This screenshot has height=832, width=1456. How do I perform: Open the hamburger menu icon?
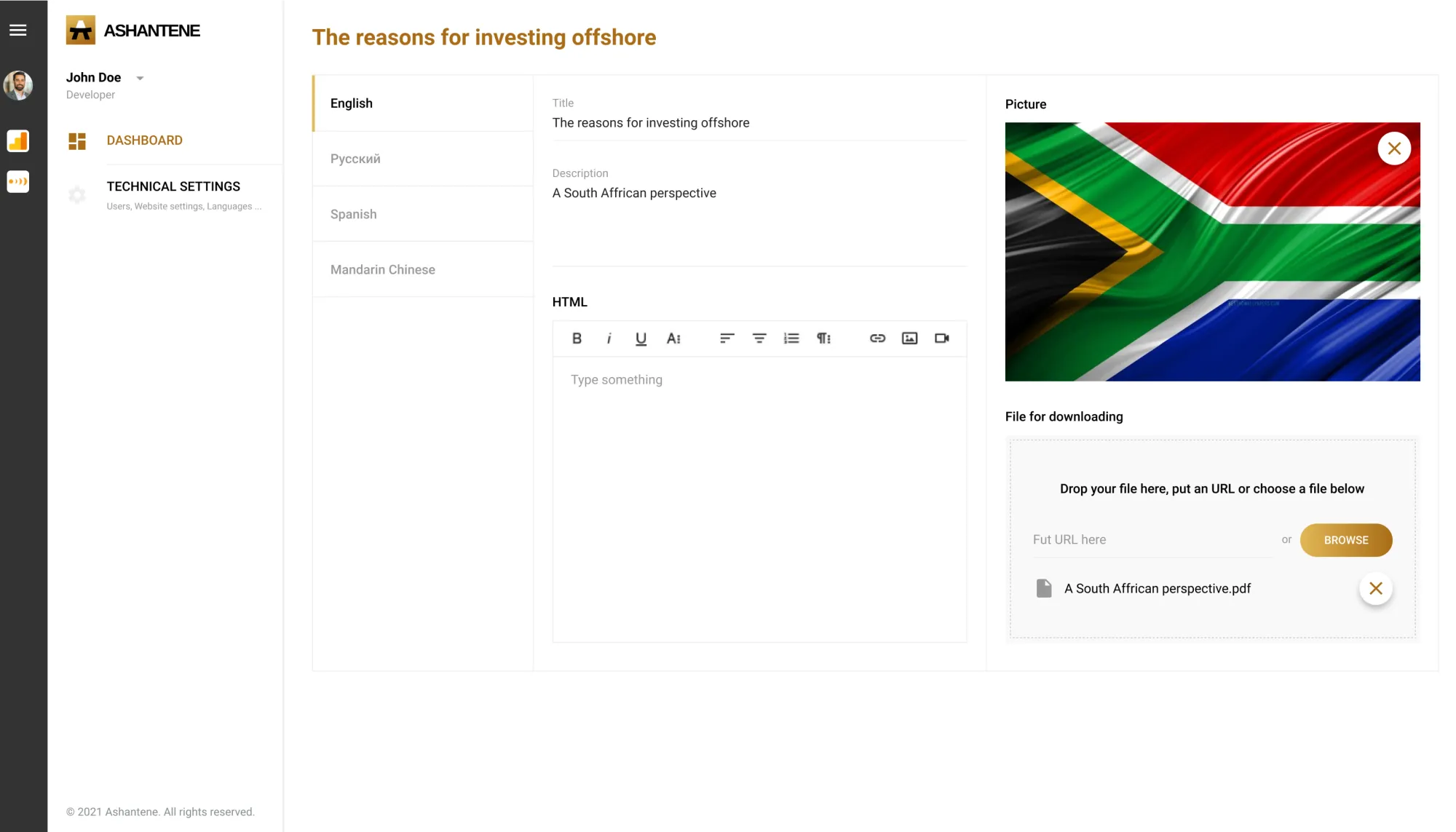coord(18,30)
